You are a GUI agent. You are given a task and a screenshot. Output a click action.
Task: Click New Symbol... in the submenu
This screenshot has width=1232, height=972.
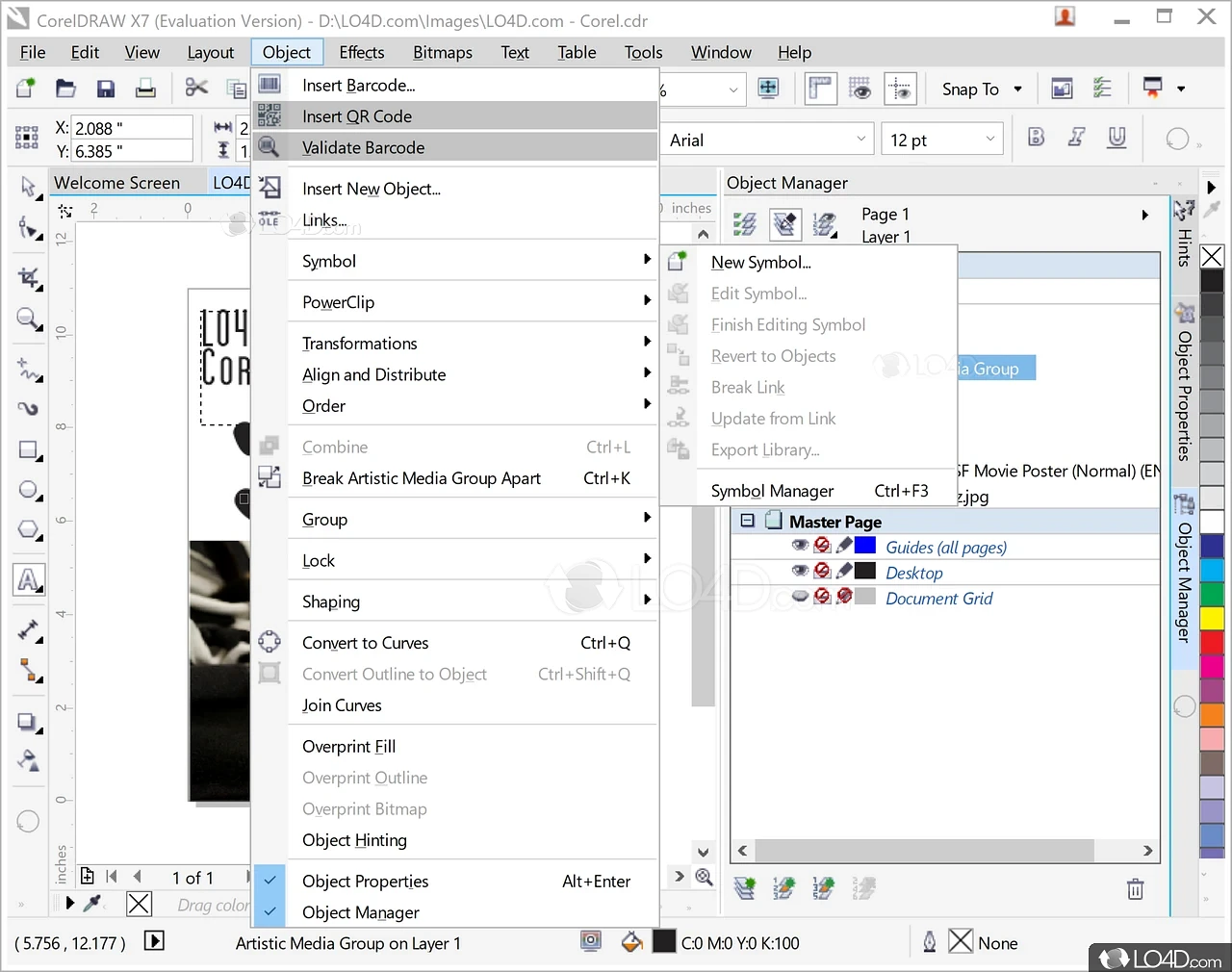point(760,262)
